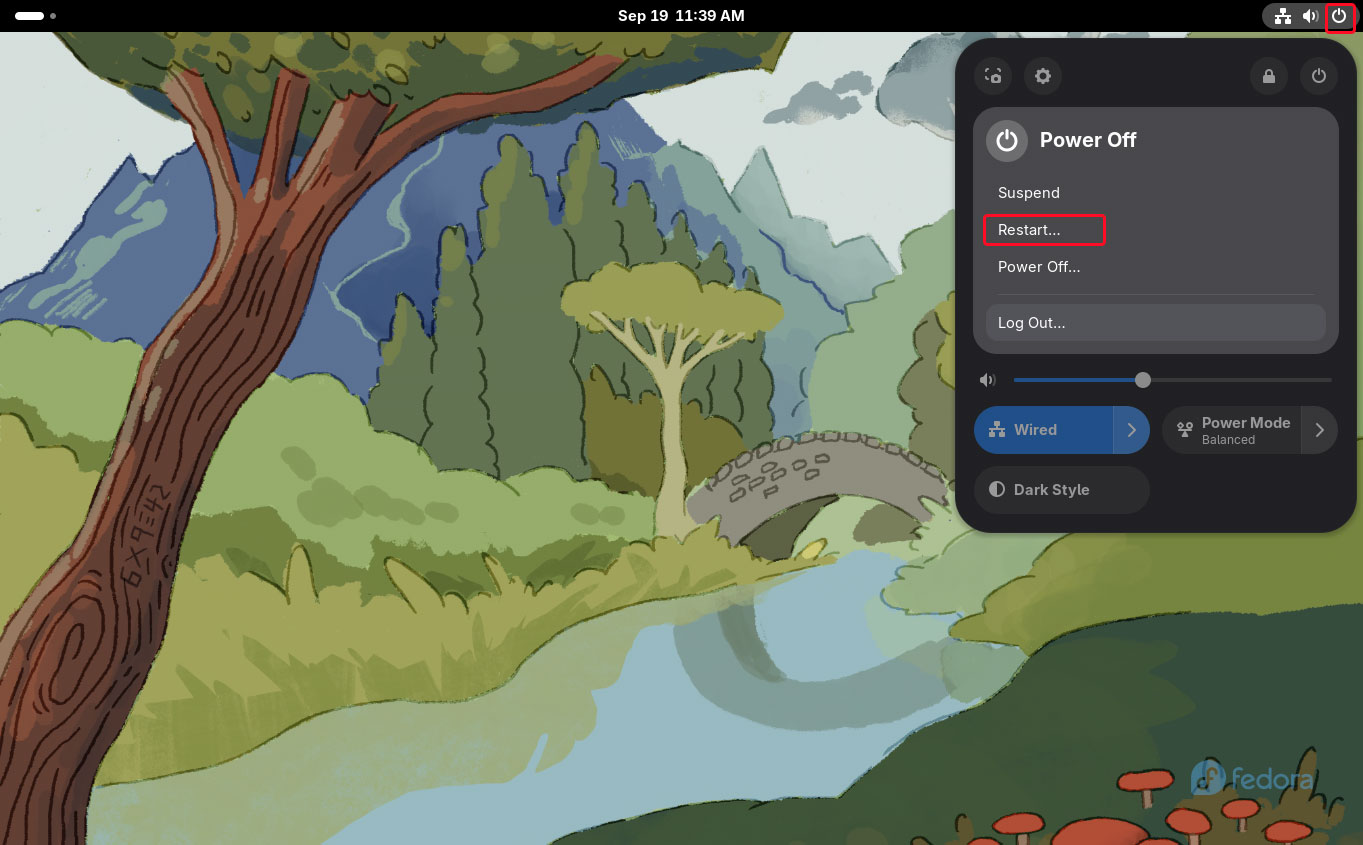Open Activities via the workspace indicator pill

click(x=29, y=16)
